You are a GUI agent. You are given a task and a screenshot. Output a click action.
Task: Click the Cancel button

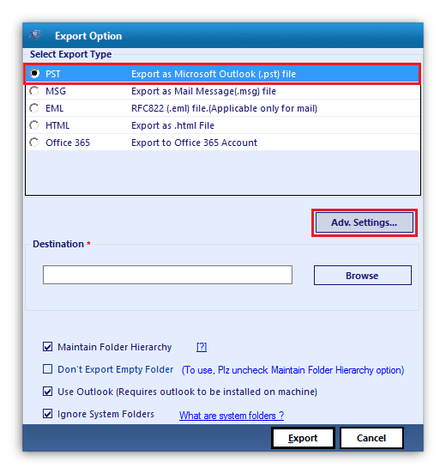click(x=371, y=438)
